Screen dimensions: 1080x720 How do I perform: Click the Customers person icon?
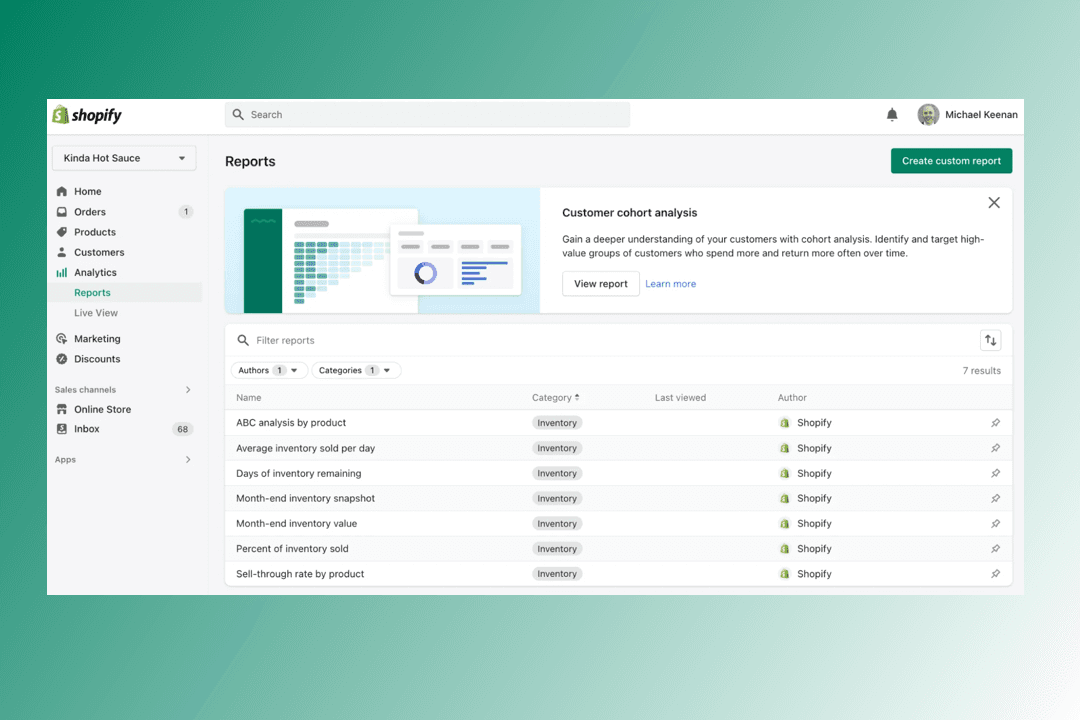point(62,252)
